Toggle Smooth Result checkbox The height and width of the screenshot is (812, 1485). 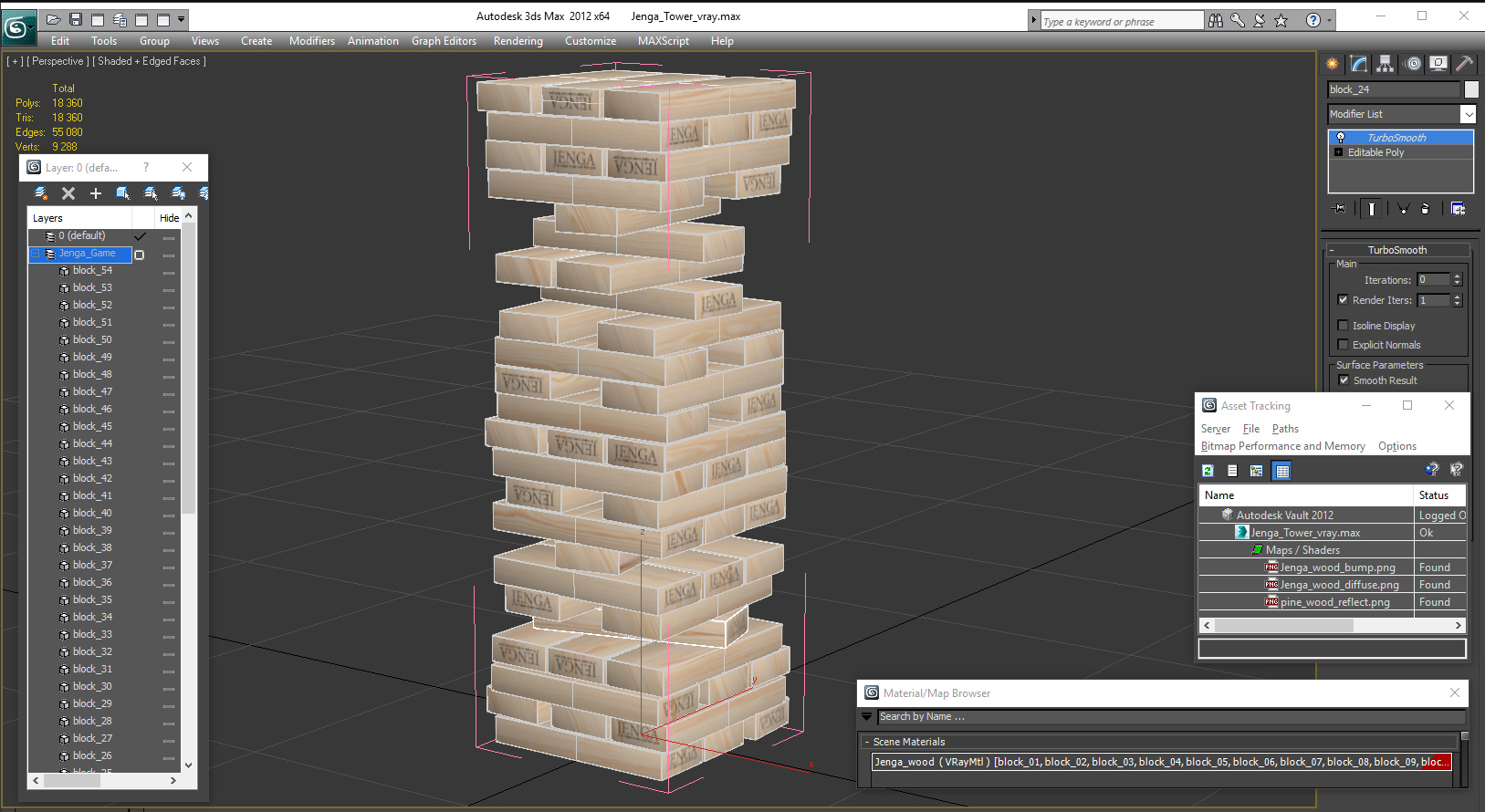coord(1344,380)
